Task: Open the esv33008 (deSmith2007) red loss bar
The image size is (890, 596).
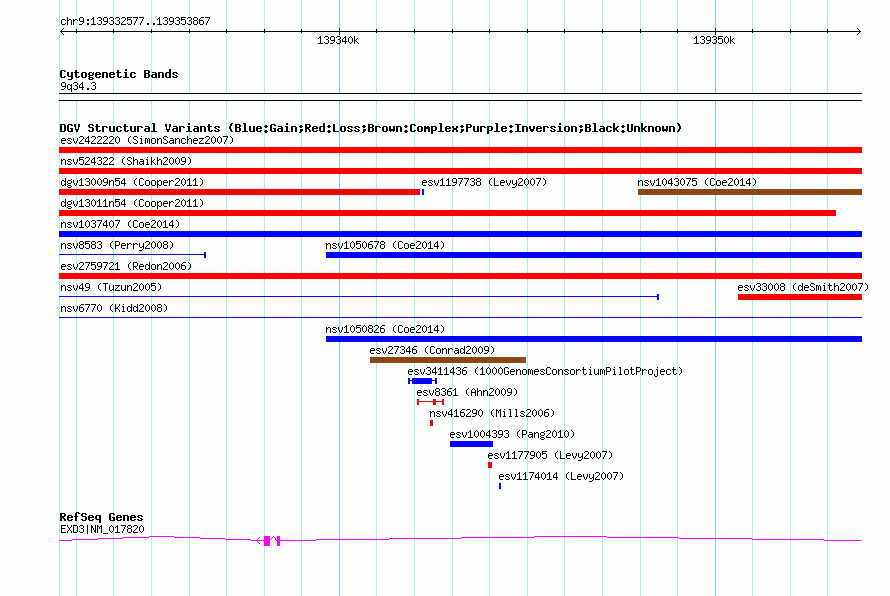Action: click(x=800, y=297)
